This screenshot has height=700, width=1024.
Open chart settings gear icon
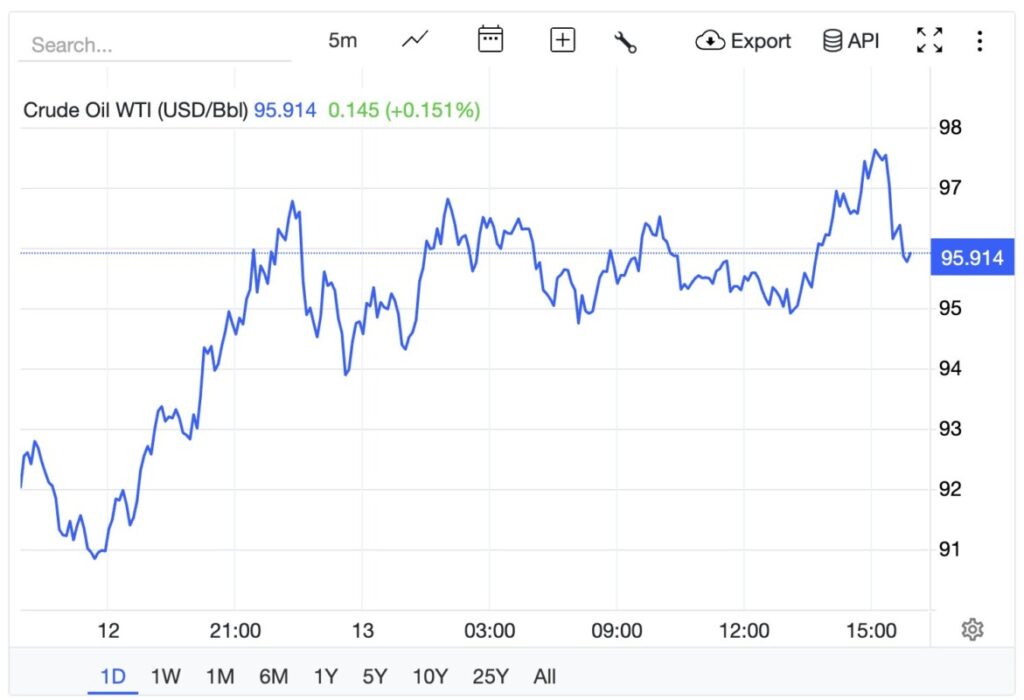(x=972, y=629)
